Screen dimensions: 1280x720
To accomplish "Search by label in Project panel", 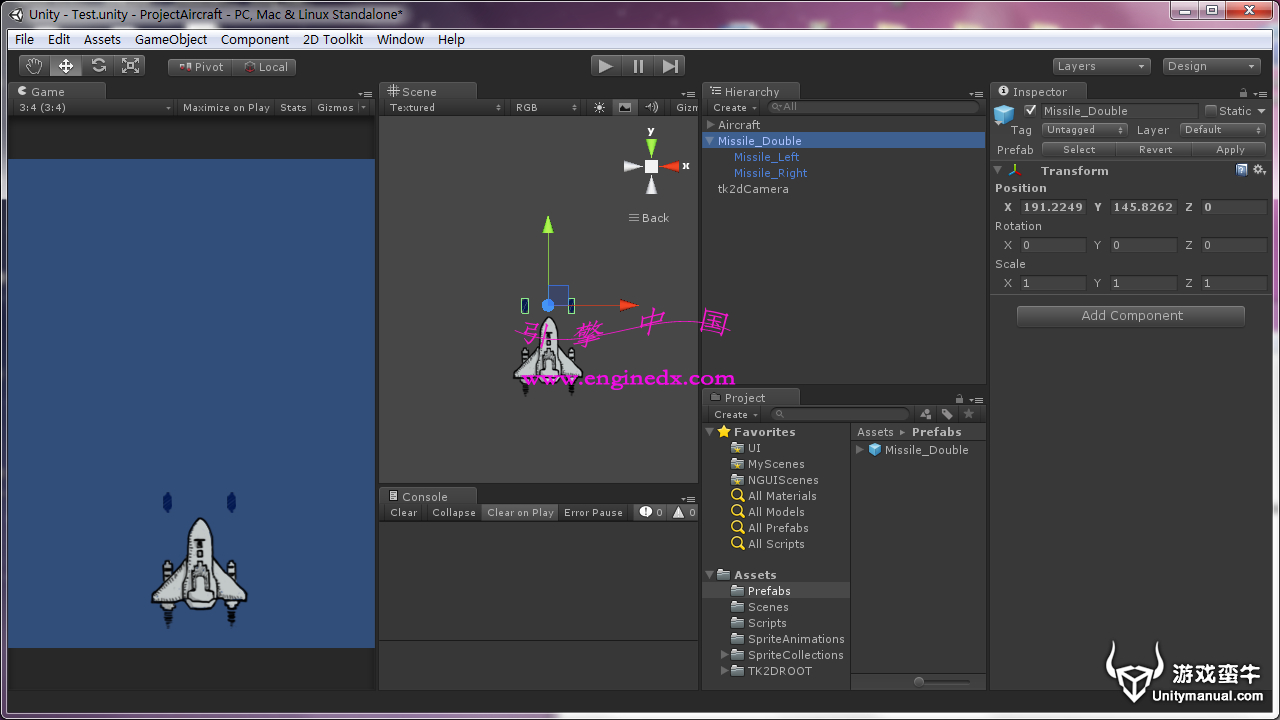I will pos(947,414).
